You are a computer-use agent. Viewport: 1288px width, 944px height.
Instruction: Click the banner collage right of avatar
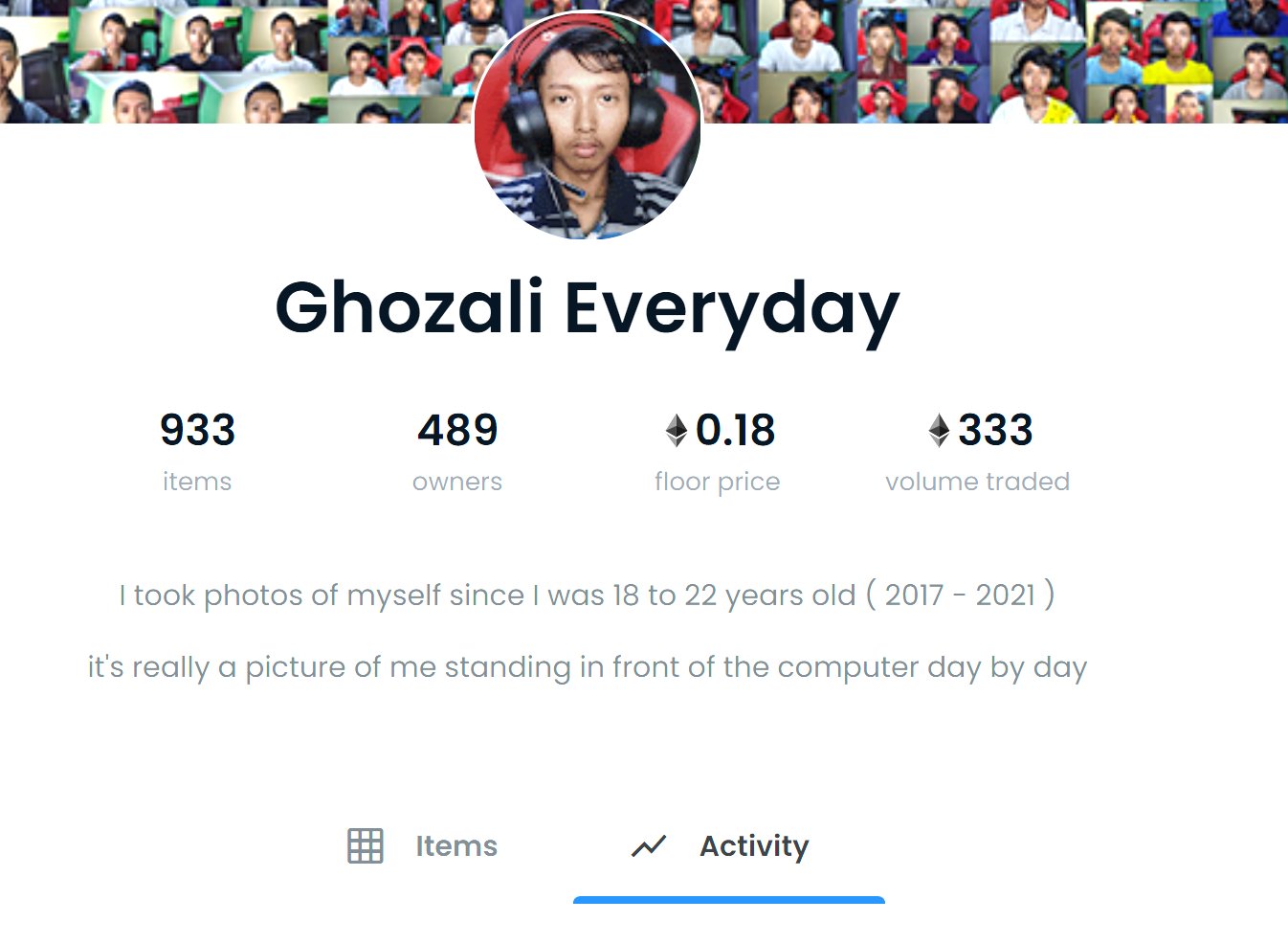[x=995, y=61]
